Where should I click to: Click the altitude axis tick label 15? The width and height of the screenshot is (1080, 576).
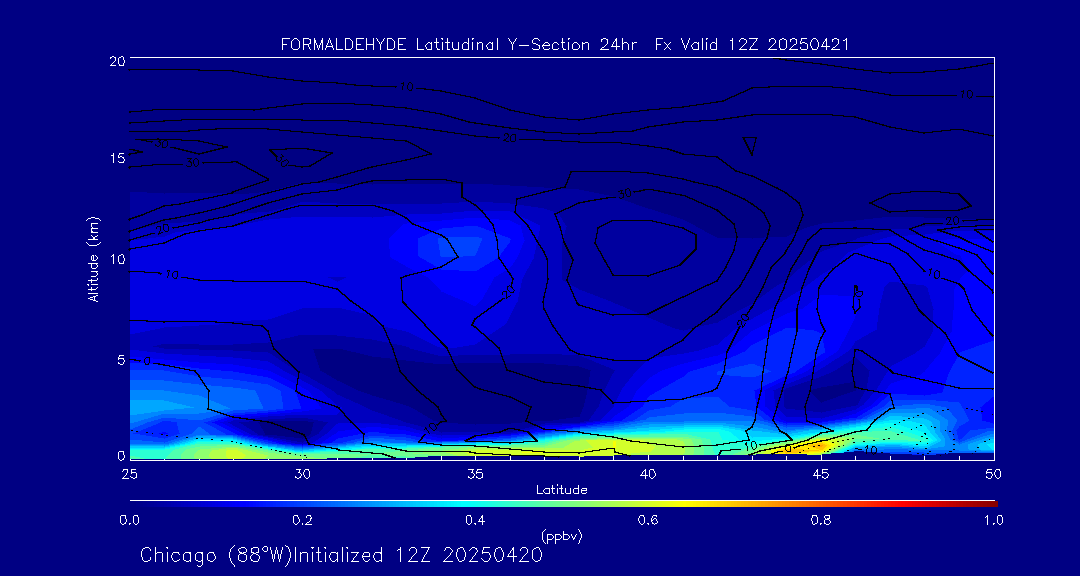pyautogui.click(x=116, y=158)
